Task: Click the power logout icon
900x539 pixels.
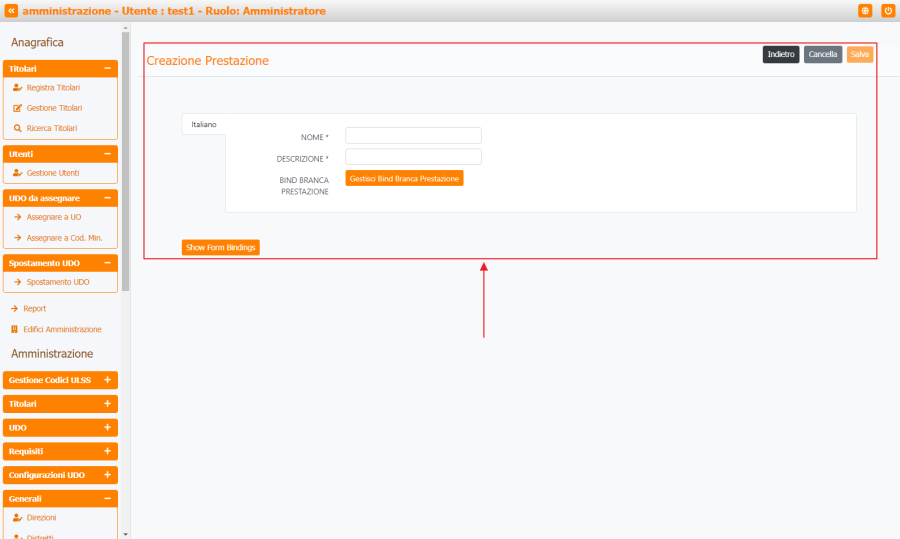Action: [888, 10]
